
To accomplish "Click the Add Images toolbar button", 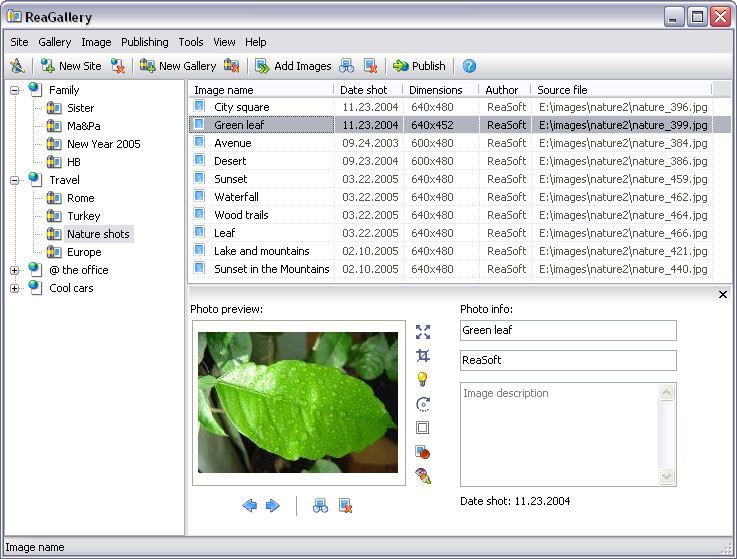I will [292, 66].
